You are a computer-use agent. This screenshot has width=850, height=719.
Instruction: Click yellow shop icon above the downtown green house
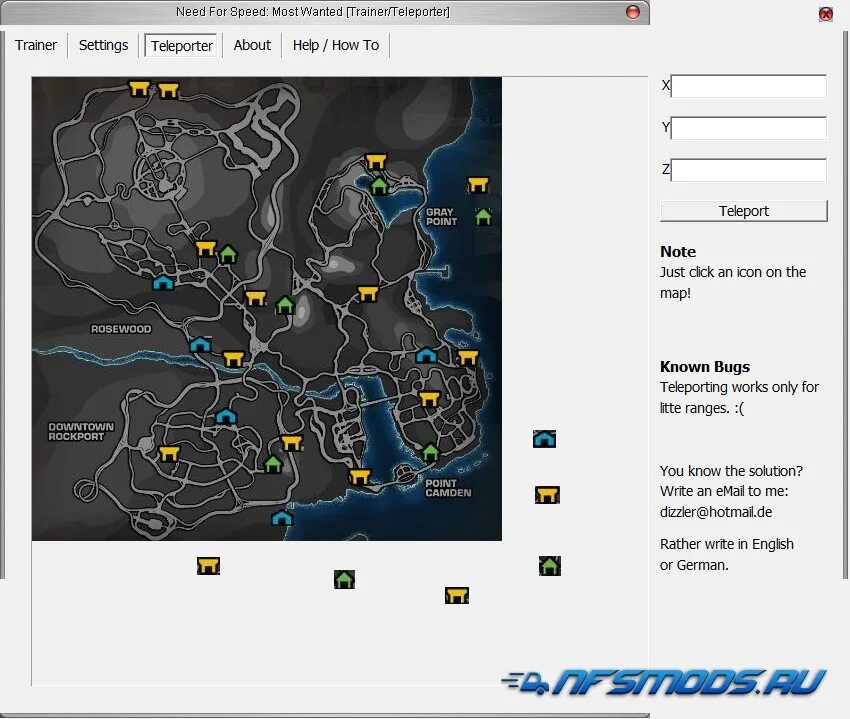point(292,443)
